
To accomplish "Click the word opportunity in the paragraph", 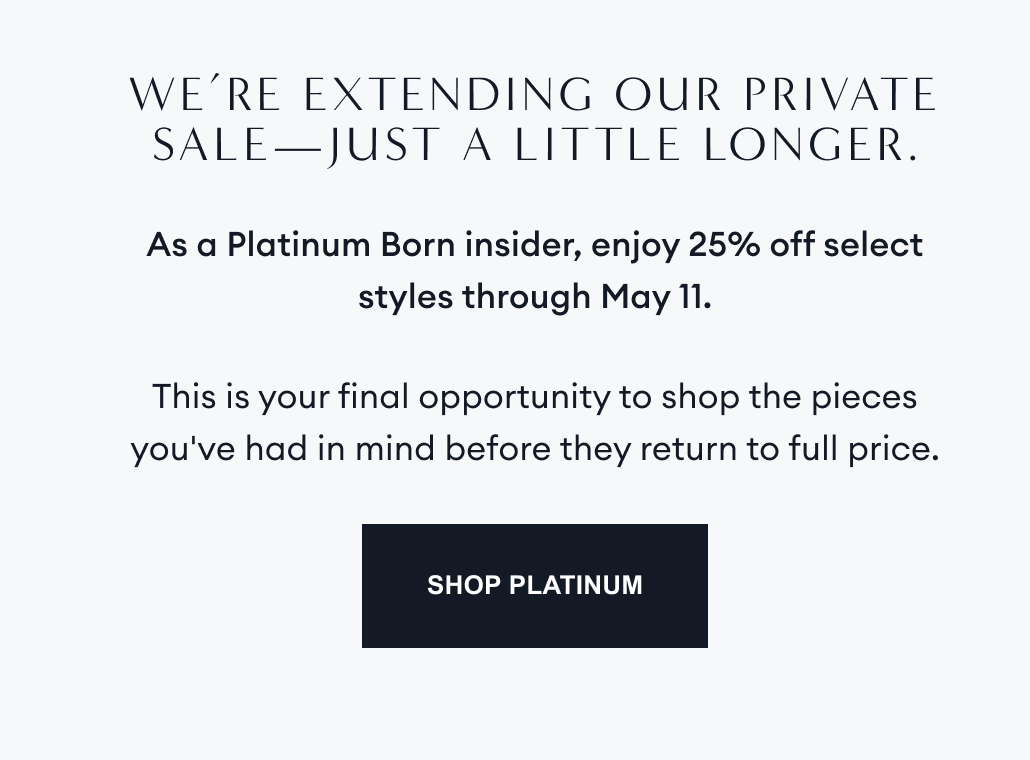I will tap(513, 399).
